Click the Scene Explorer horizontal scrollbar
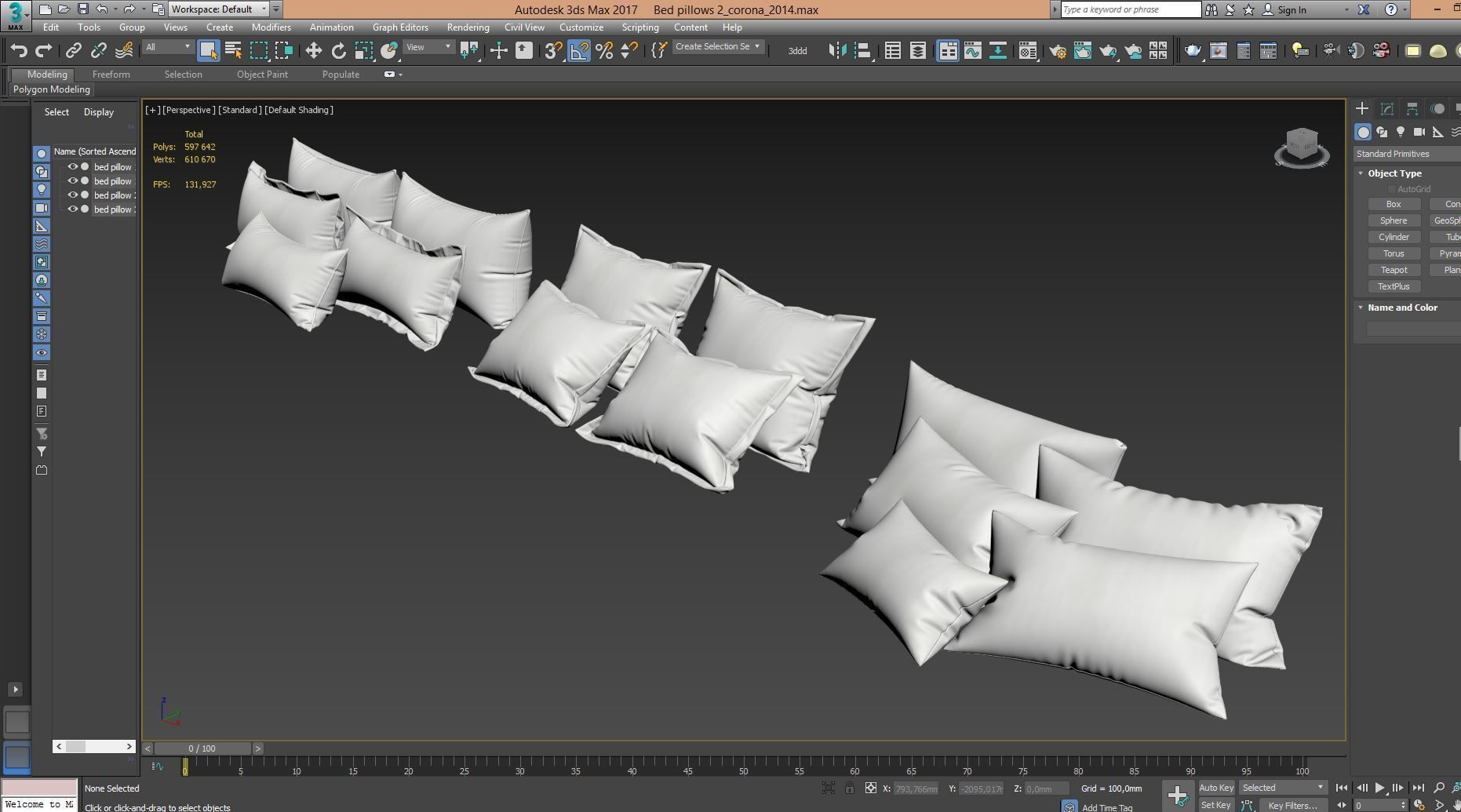Image resolution: width=1461 pixels, height=812 pixels. tap(94, 746)
